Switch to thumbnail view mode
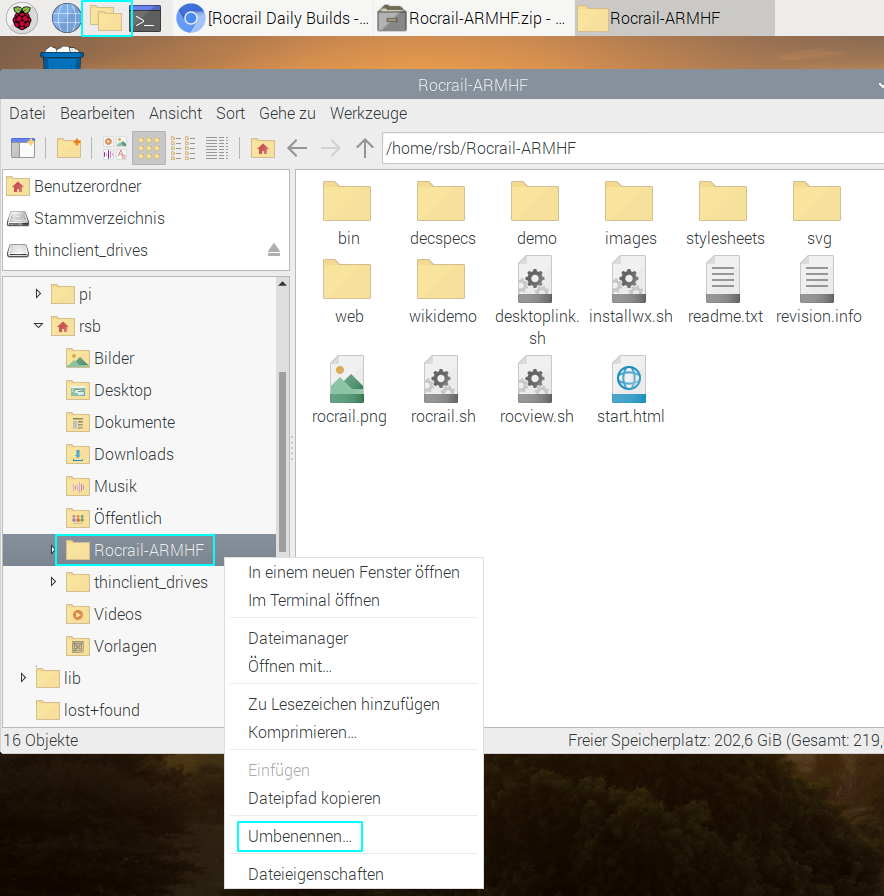The image size is (884, 896). pos(115,148)
